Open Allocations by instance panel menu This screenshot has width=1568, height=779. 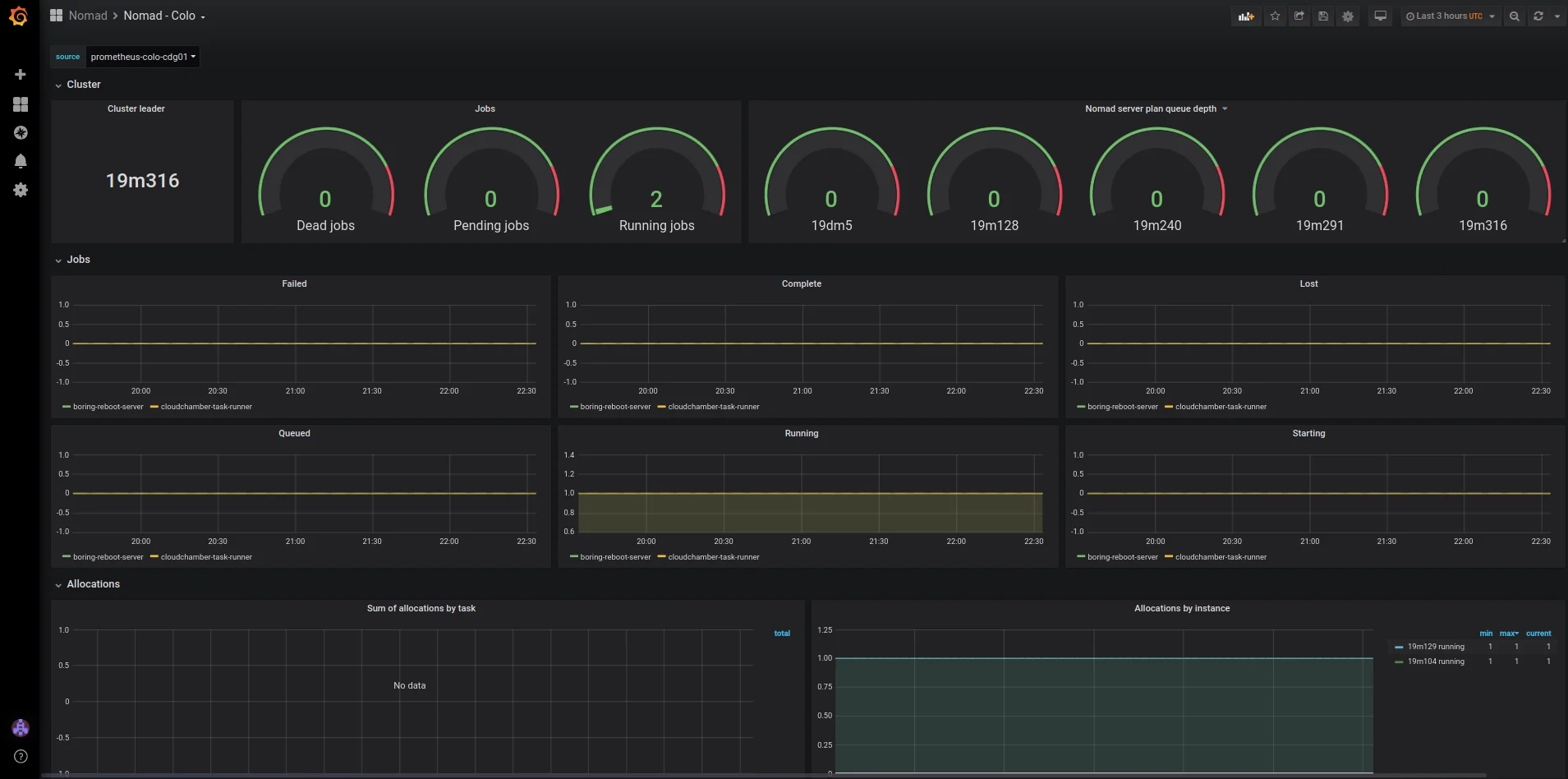tap(1182, 608)
